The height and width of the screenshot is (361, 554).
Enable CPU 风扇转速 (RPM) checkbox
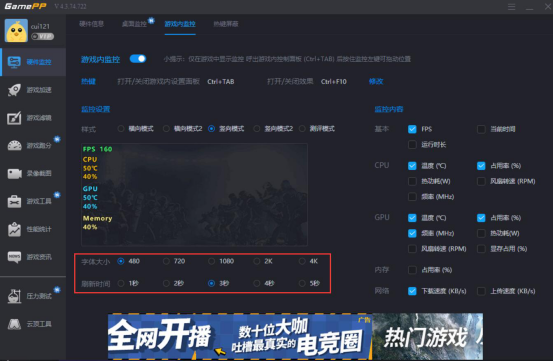coord(481,181)
